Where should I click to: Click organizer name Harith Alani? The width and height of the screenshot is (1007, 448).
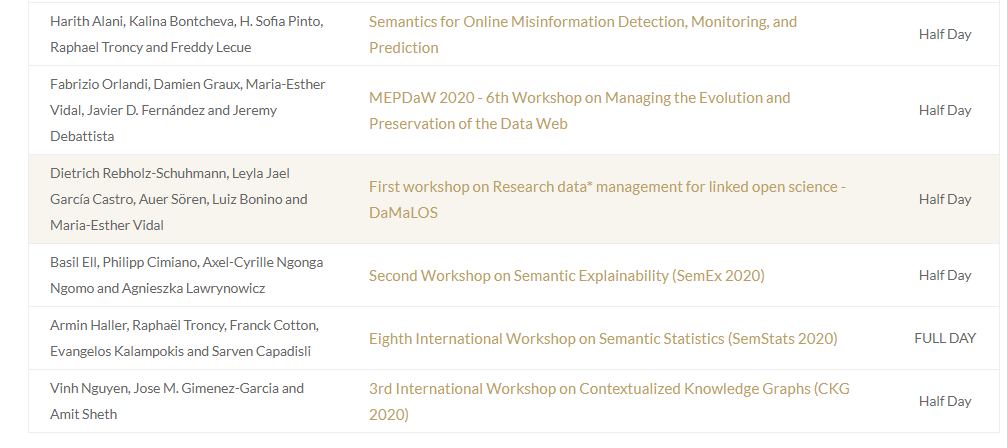[x=87, y=21]
